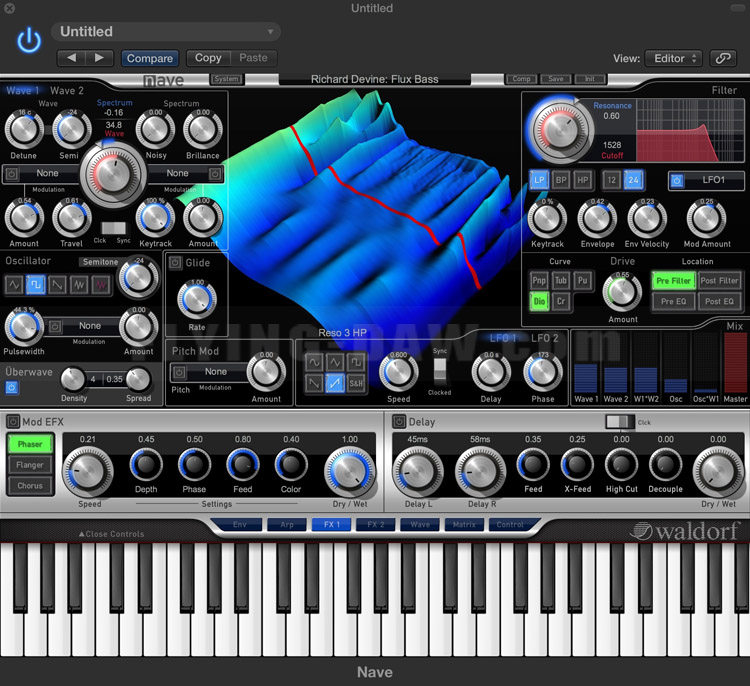Choose LFO square shape icon

[356, 363]
